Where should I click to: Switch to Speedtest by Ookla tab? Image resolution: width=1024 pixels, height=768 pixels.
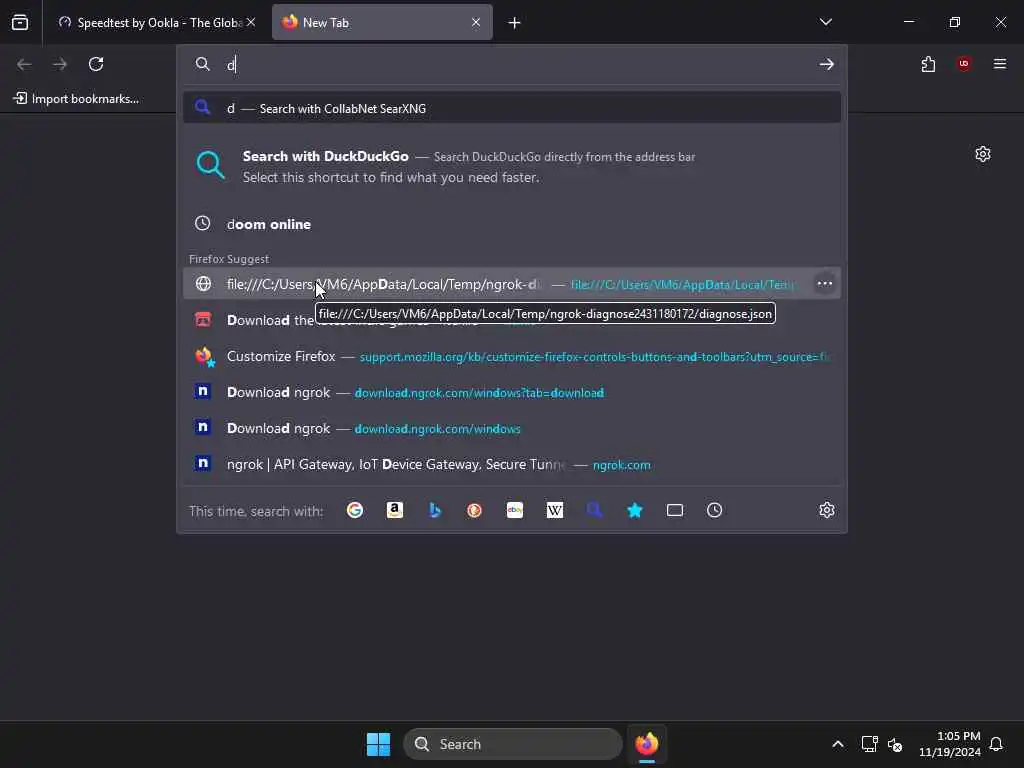[x=155, y=23]
